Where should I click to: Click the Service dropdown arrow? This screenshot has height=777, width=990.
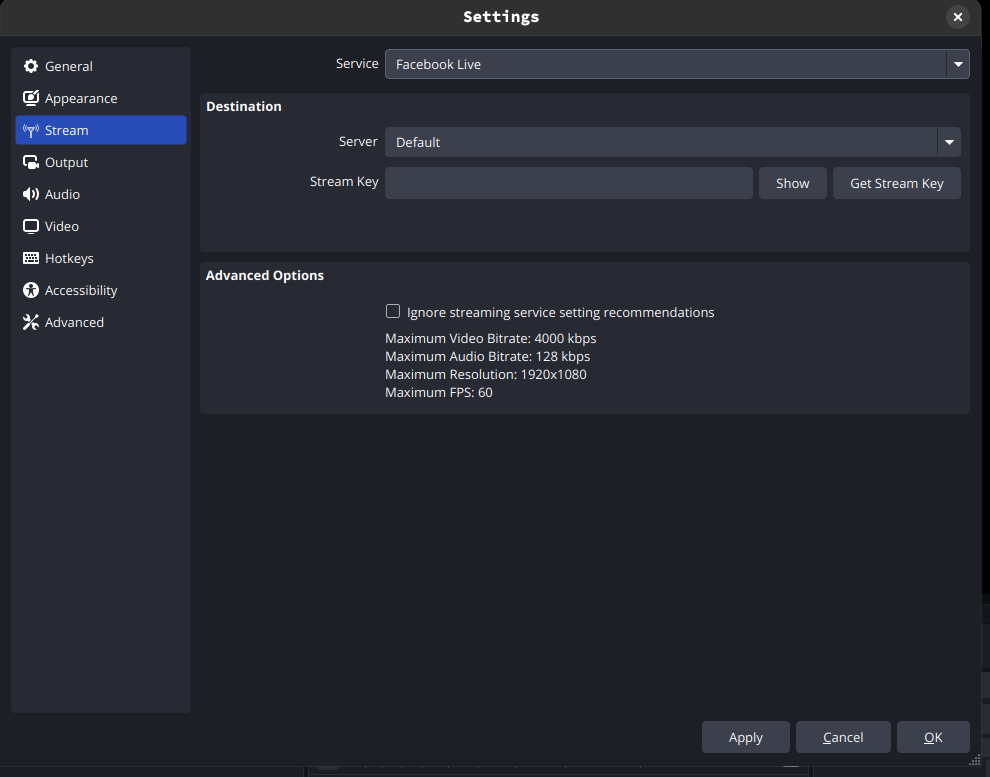point(957,64)
